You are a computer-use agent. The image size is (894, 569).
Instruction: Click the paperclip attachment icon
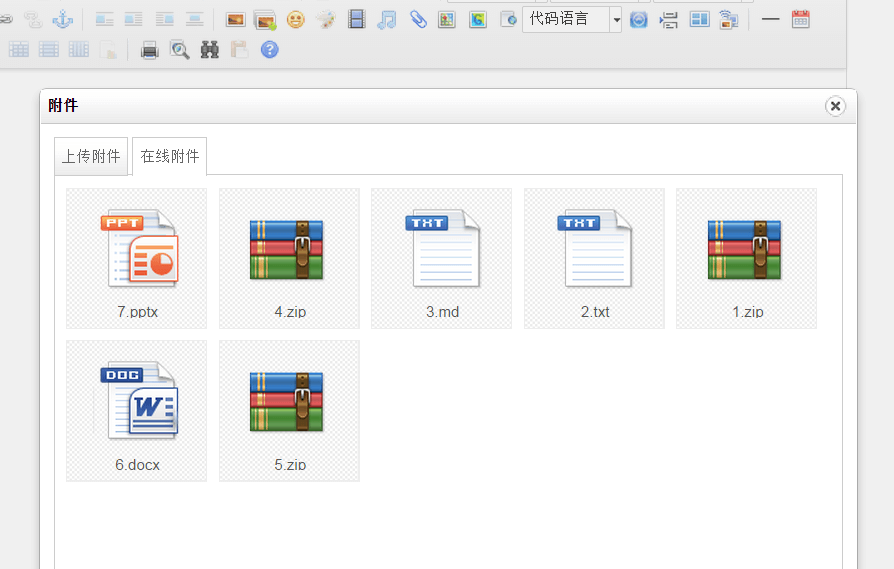(418, 20)
